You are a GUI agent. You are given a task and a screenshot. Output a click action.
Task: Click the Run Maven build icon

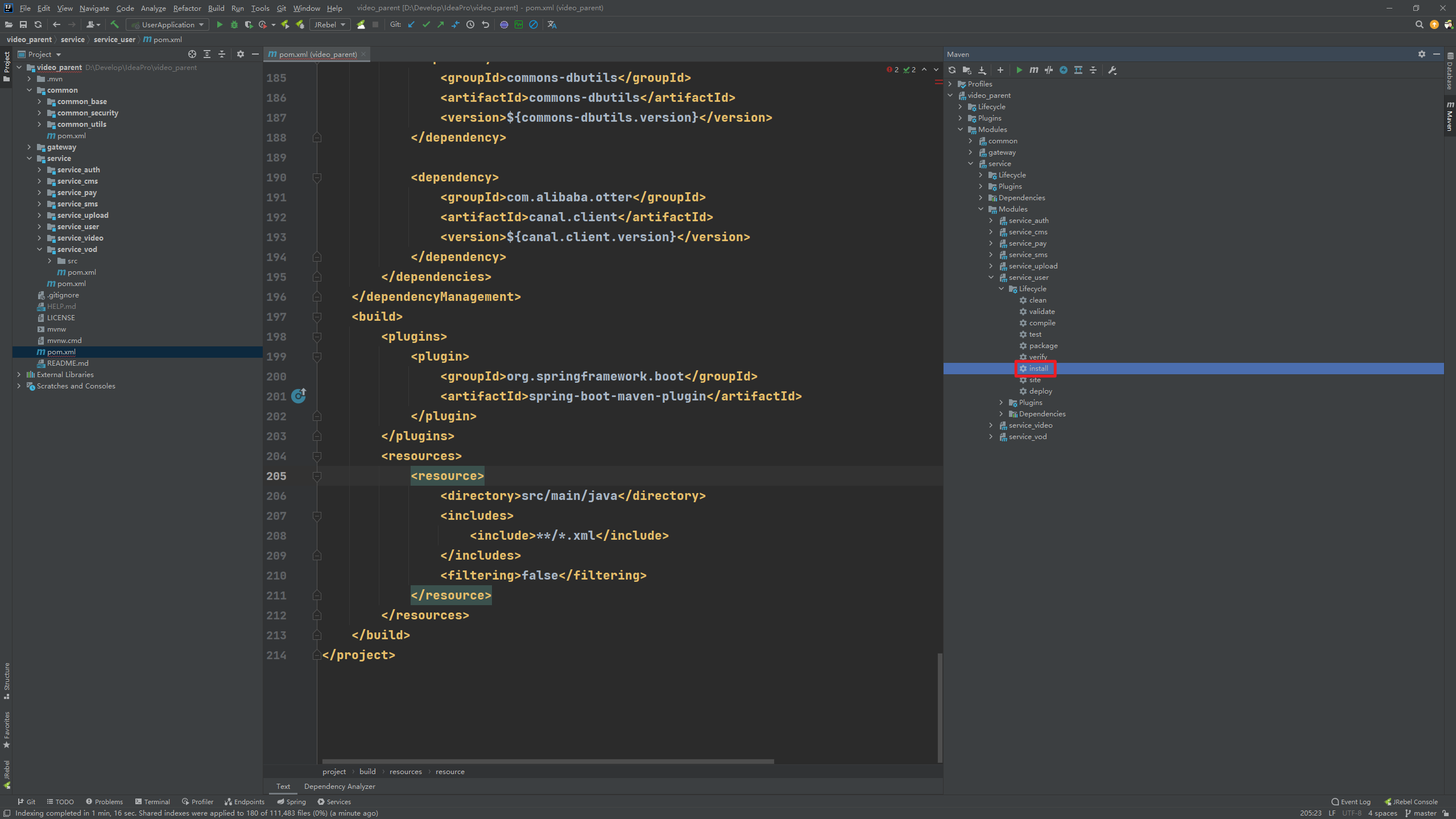[1017, 69]
